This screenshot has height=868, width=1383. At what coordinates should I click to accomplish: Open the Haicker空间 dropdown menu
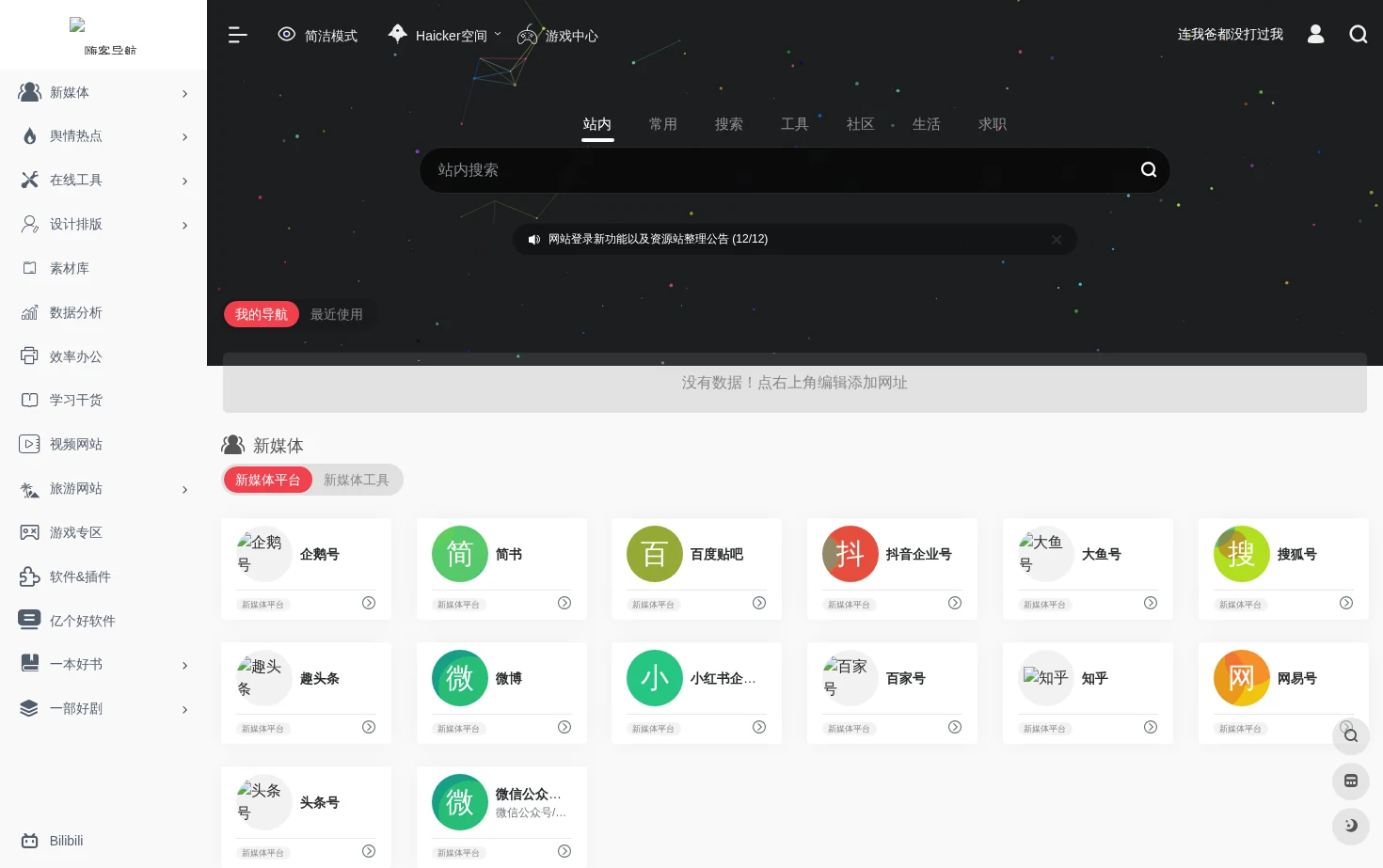(445, 35)
